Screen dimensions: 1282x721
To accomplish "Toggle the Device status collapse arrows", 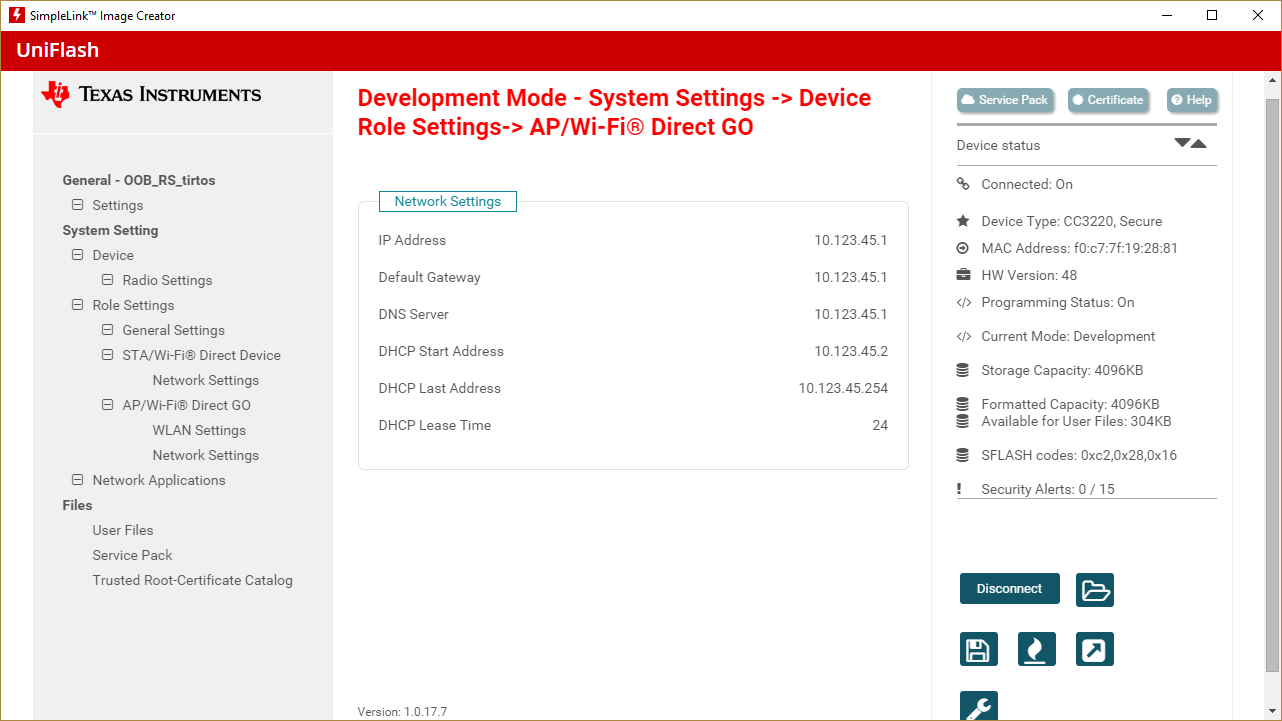I will 1190,144.
